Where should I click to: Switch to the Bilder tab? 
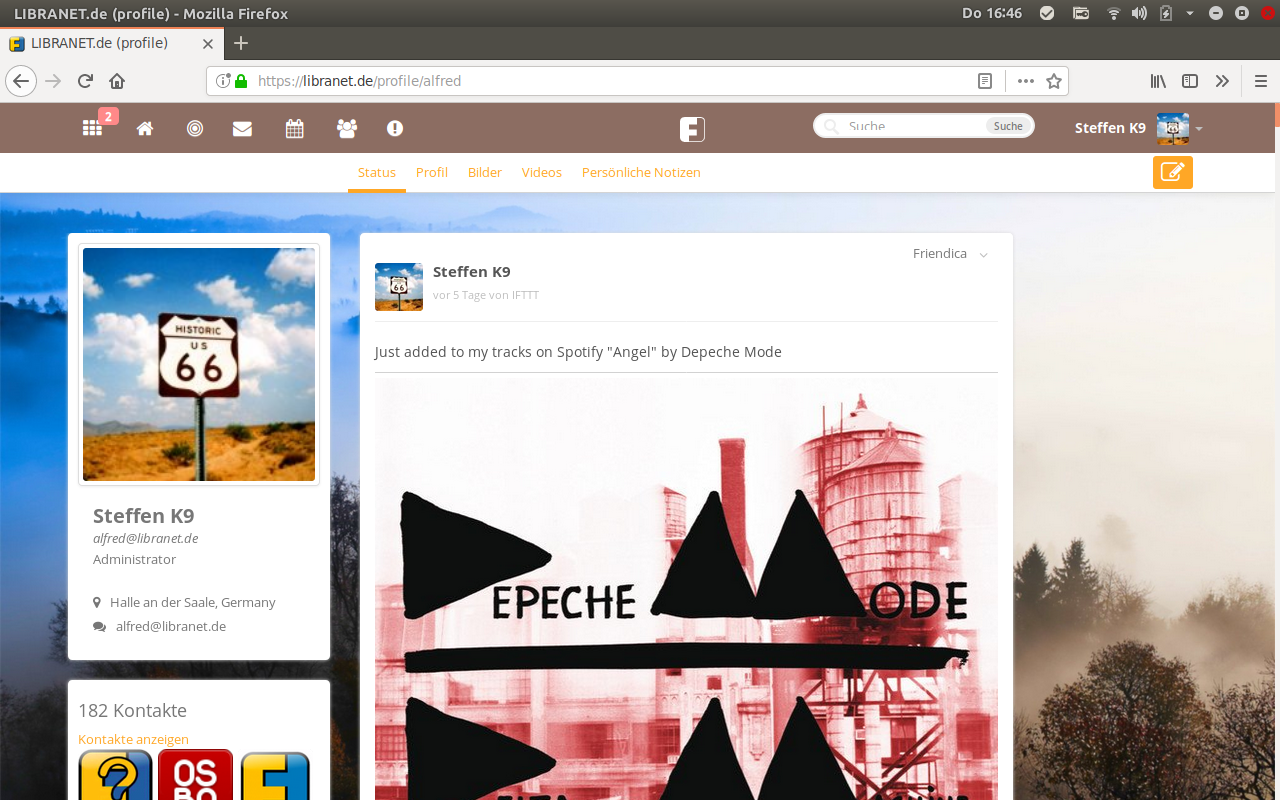pos(484,172)
